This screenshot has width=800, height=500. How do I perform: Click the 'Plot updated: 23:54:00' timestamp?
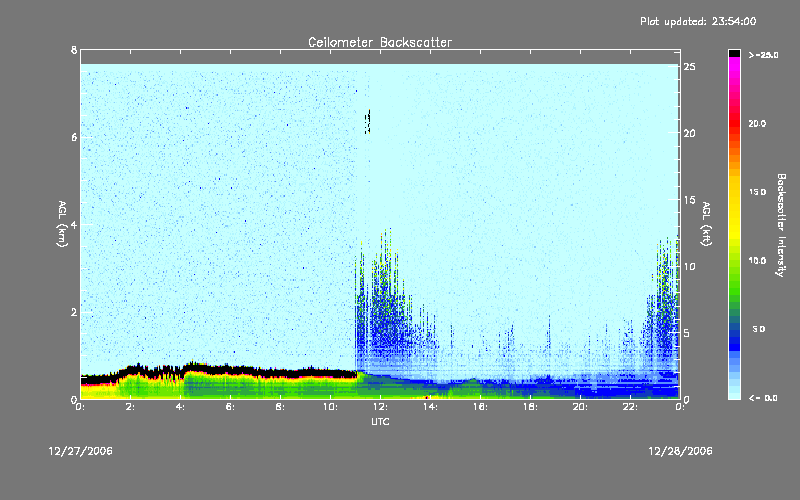(x=698, y=21)
